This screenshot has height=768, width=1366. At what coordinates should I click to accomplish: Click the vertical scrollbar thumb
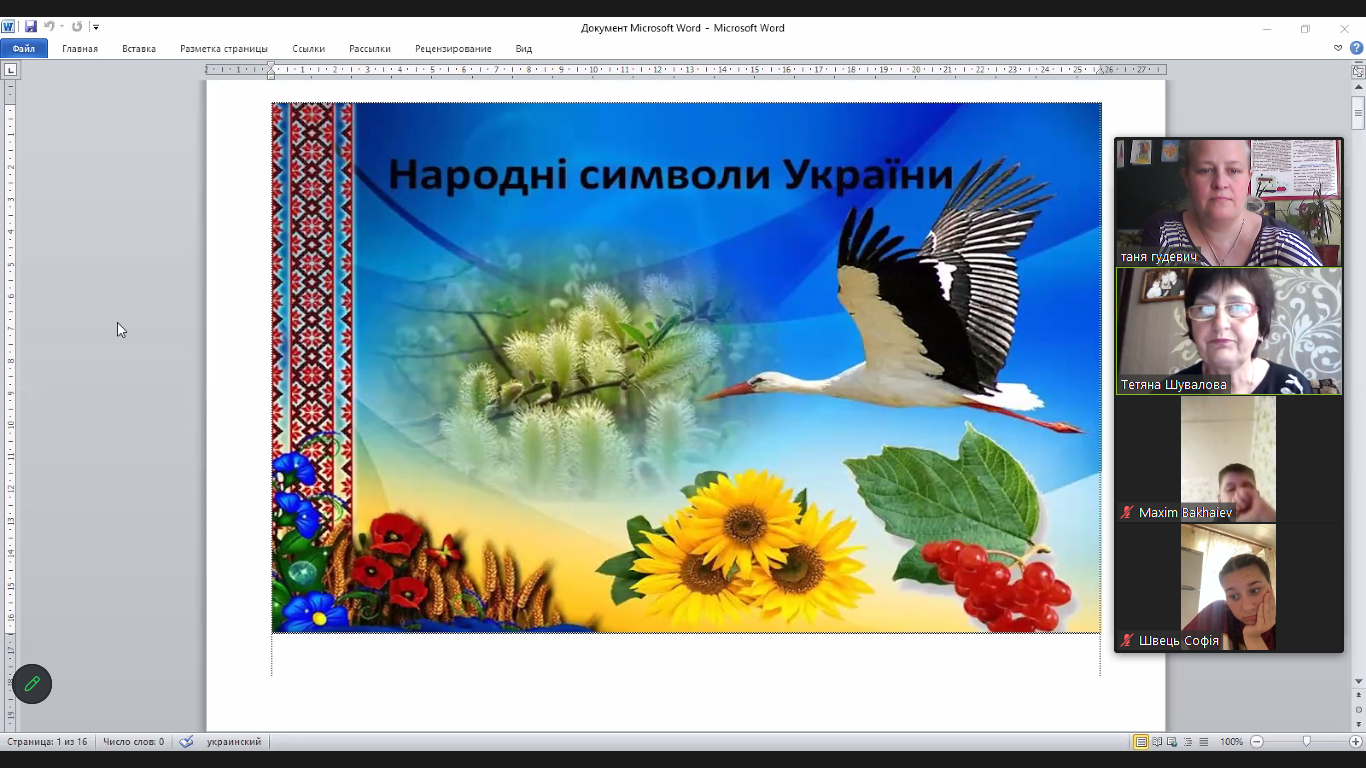1358,112
